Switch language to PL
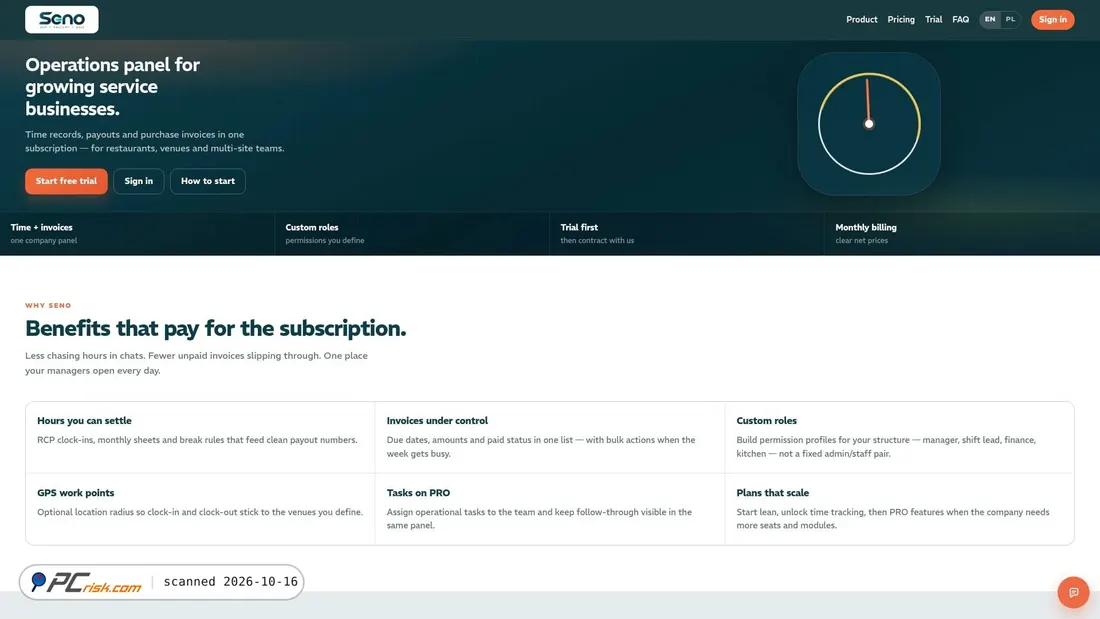Screen dimensions: 1100x619 [x=1010, y=20]
